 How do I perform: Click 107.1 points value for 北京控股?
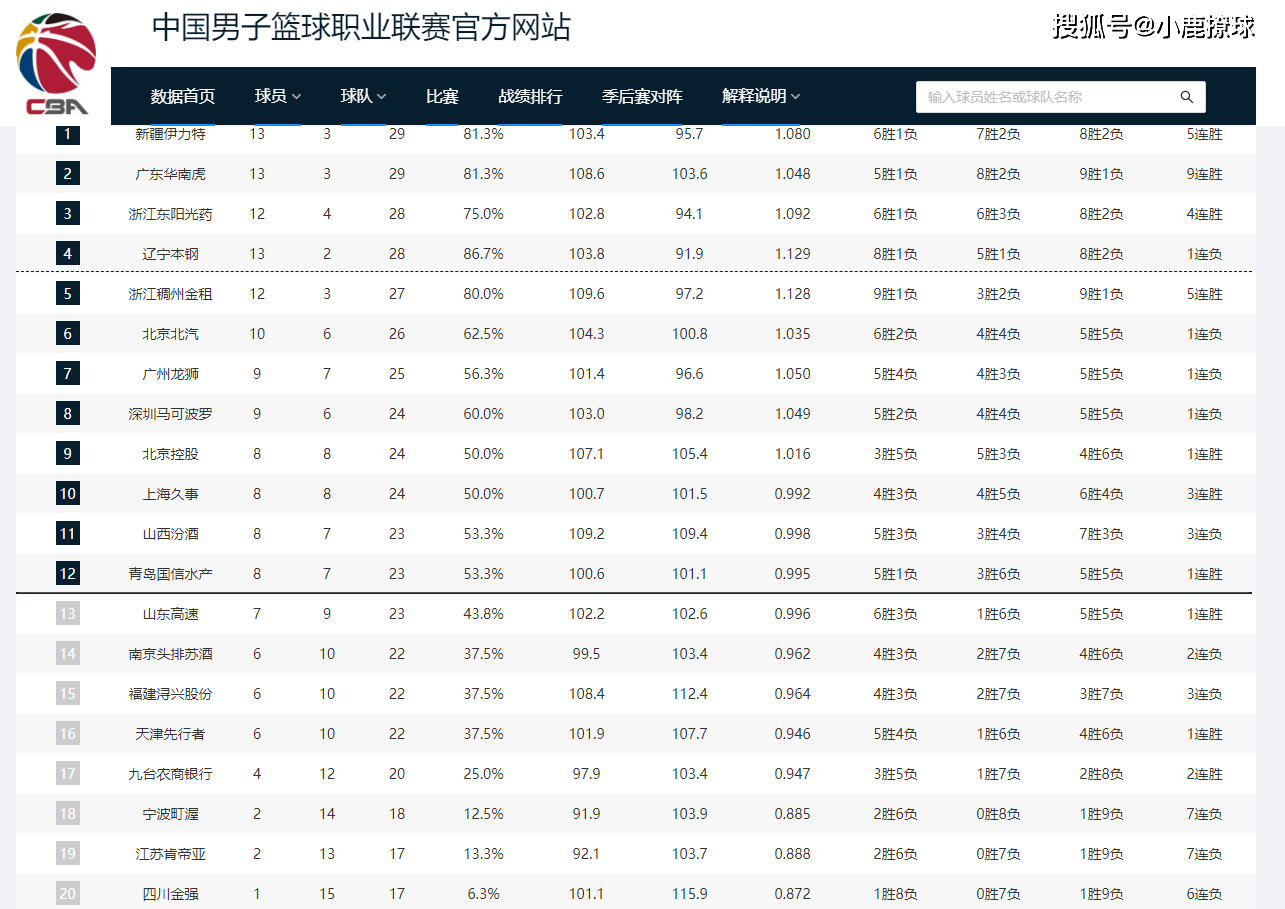click(x=587, y=454)
